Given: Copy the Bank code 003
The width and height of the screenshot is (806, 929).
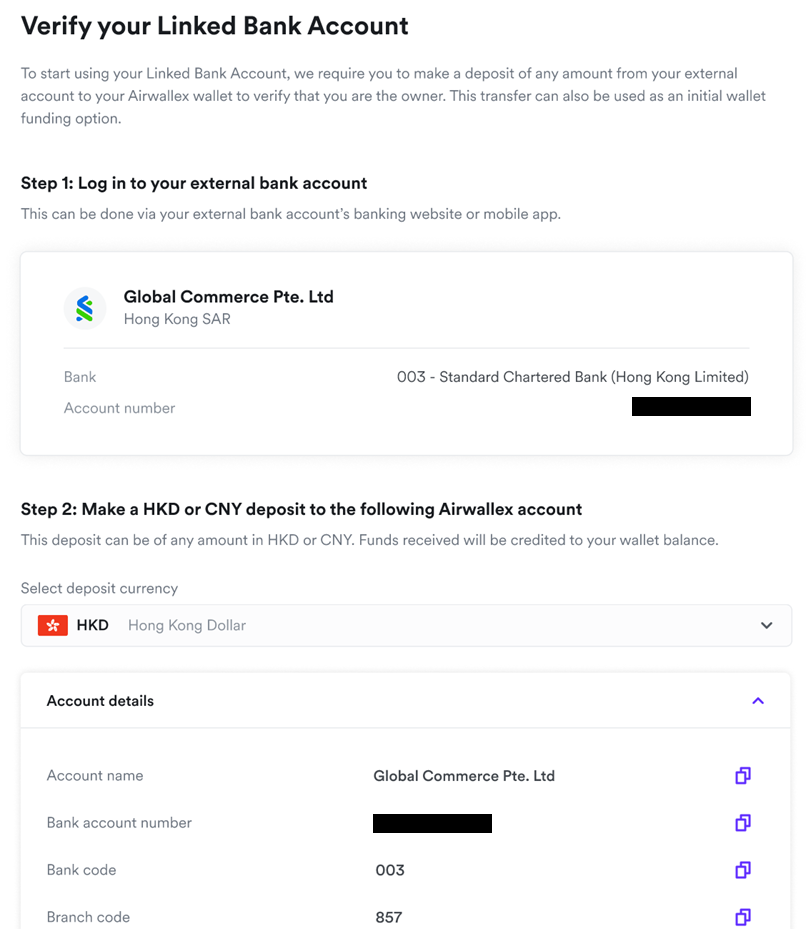Looking at the screenshot, I should (743, 870).
